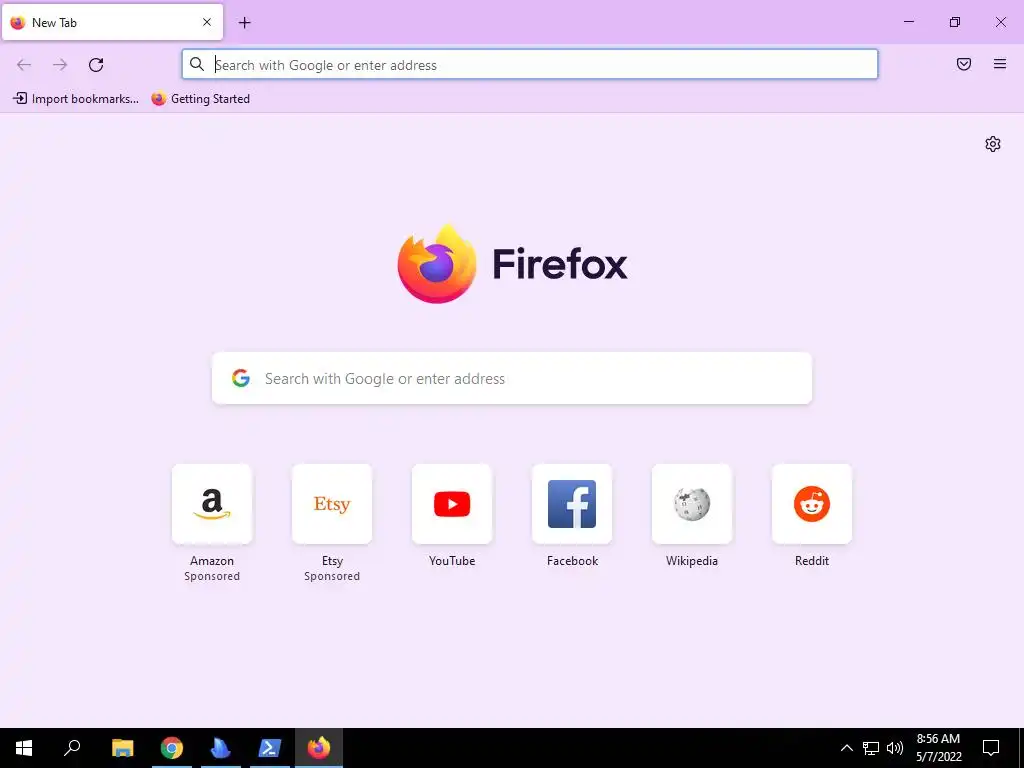Click the Firefox logo image
This screenshot has height=768, width=1024.
(x=437, y=264)
